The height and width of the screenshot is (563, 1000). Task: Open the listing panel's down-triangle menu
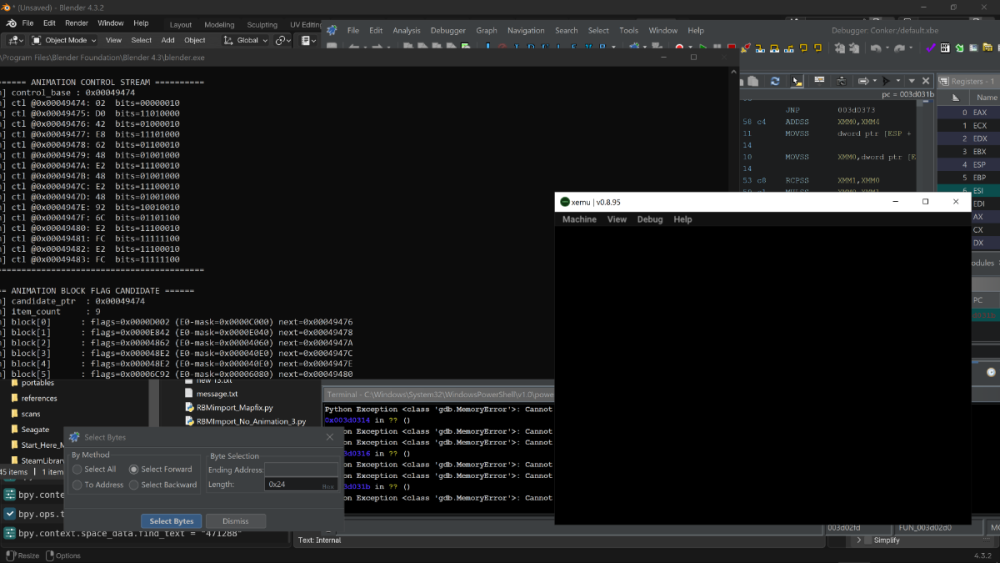(912, 81)
